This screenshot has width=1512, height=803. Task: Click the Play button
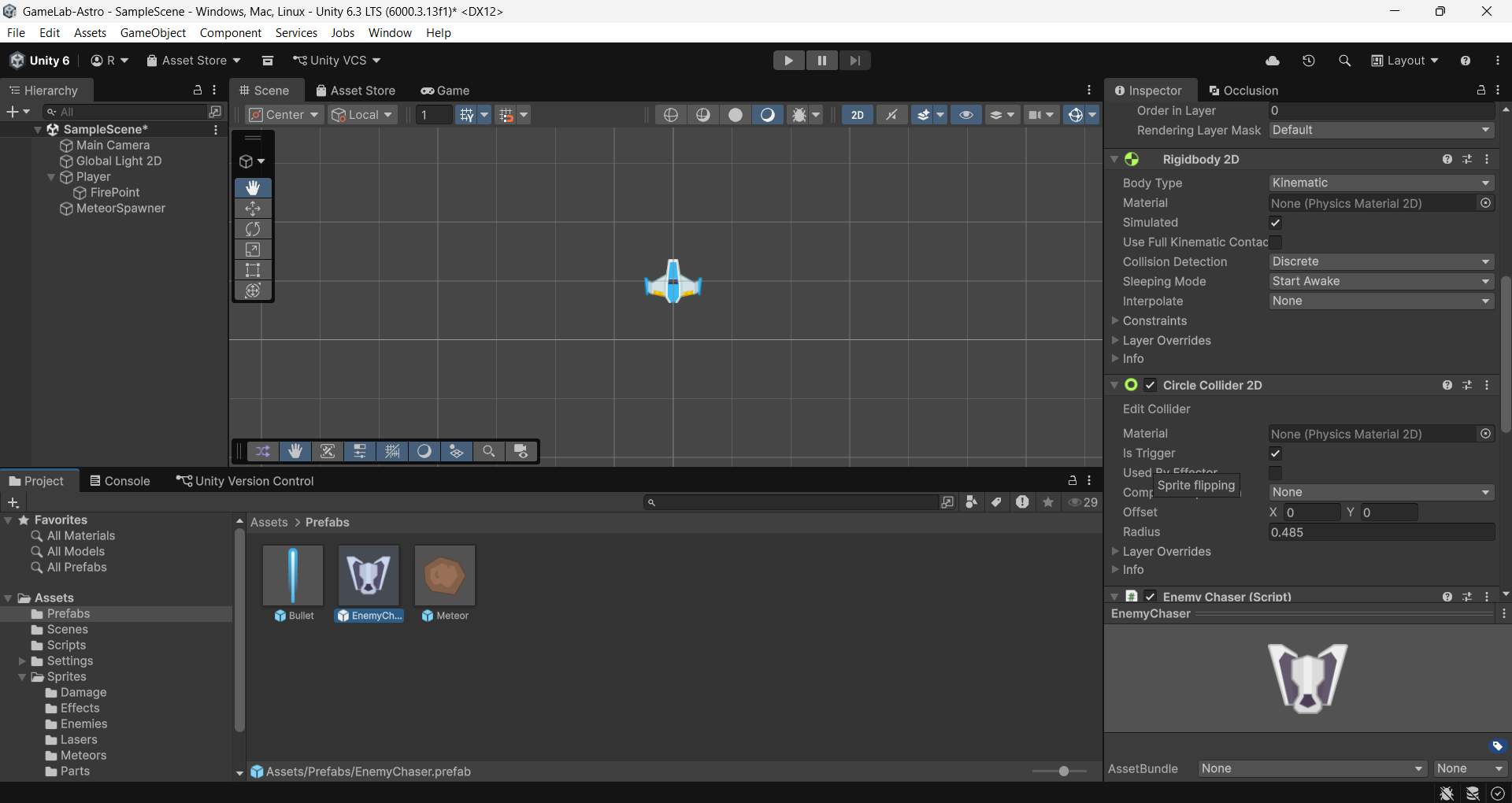click(788, 61)
